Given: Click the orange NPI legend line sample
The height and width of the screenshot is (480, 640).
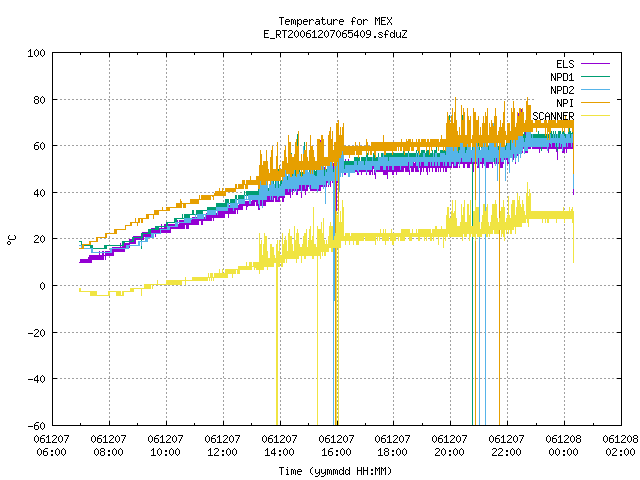Looking at the screenshot, I should [x=595, y=103].
